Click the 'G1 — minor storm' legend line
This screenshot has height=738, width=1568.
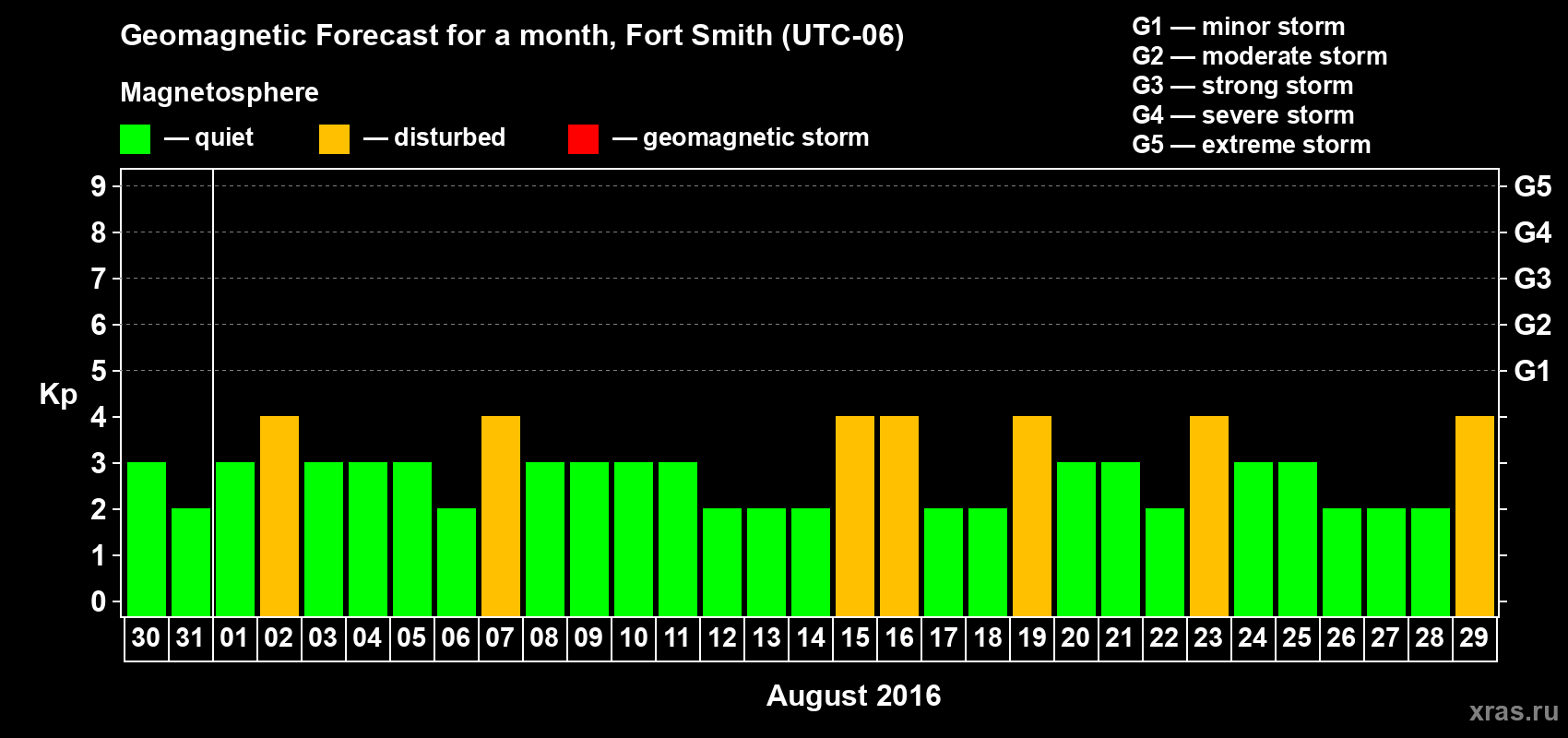click(x=1239, y=27)
